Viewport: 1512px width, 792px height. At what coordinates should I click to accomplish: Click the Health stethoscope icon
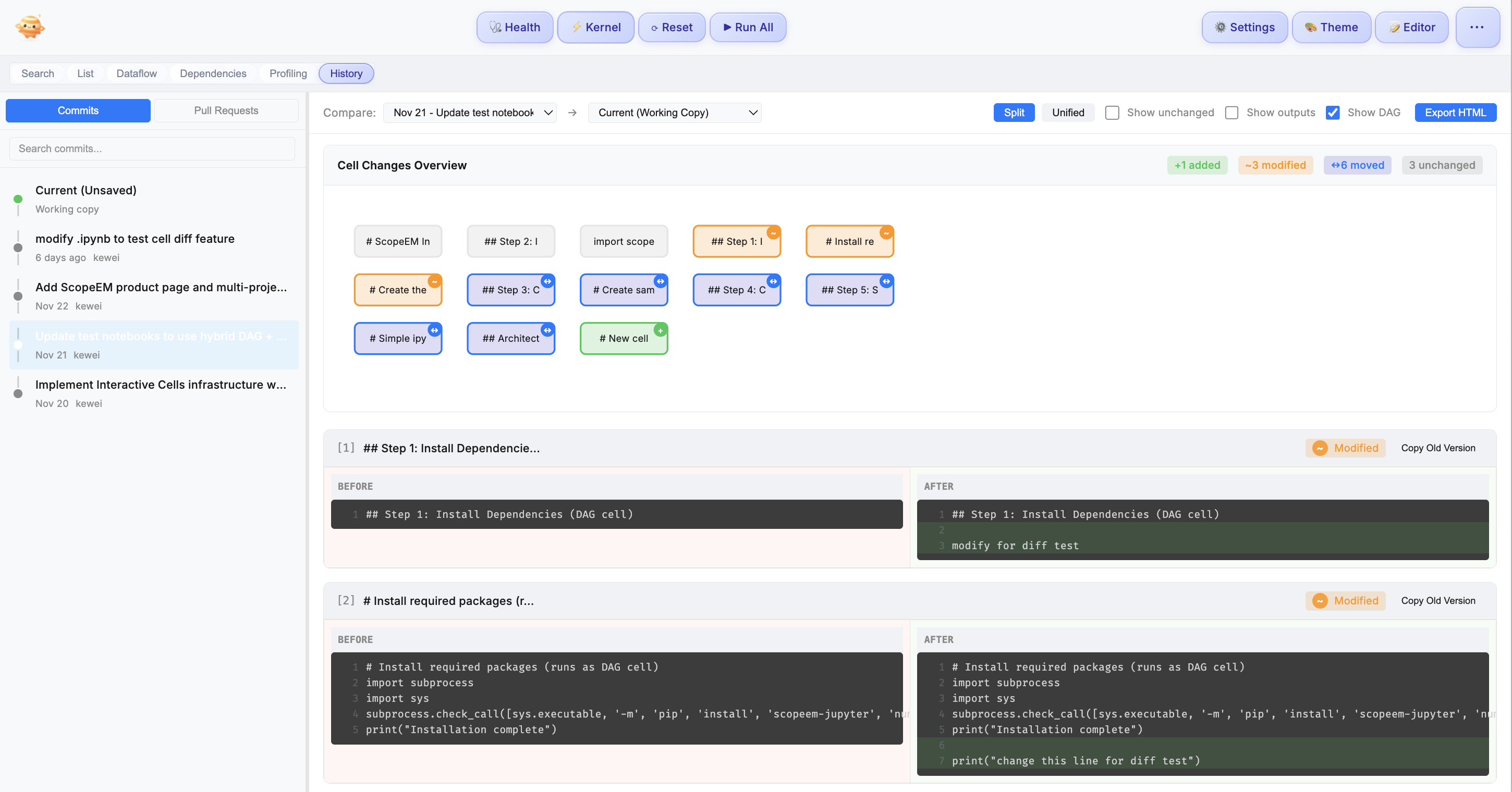(x=495, y=27)
